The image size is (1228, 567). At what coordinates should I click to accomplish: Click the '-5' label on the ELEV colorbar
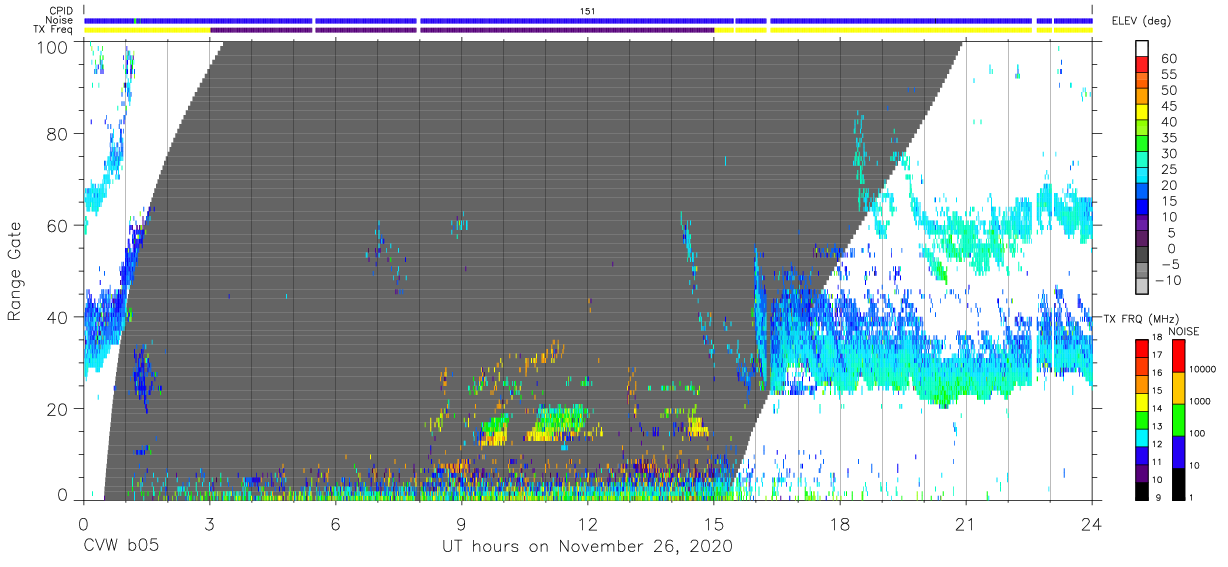pyautogui.click(x=1169, y=264)
